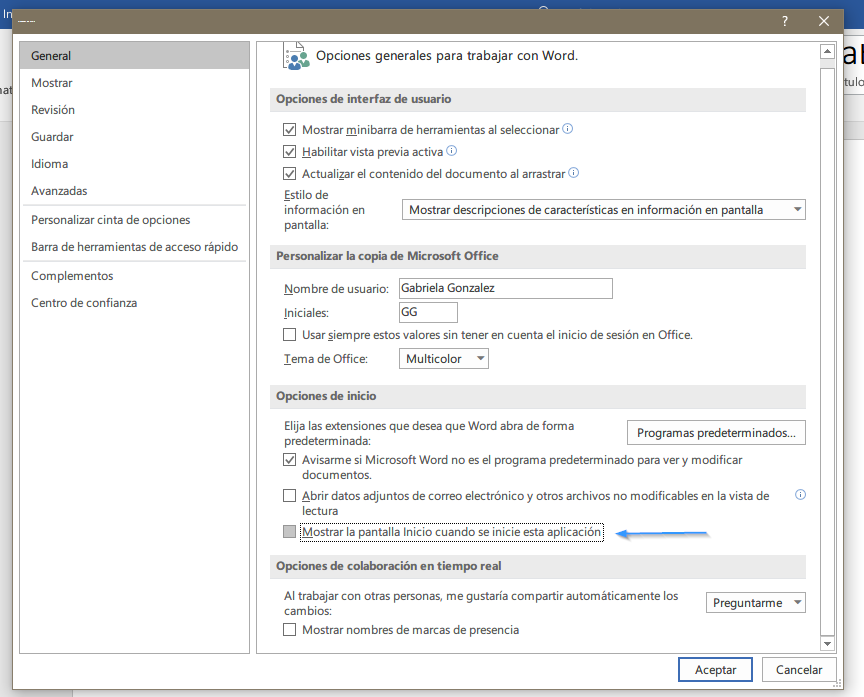Click Opciones generales para trabajar con Word text
This screenshot has width=864, height=697.
[x=447, y=56]
